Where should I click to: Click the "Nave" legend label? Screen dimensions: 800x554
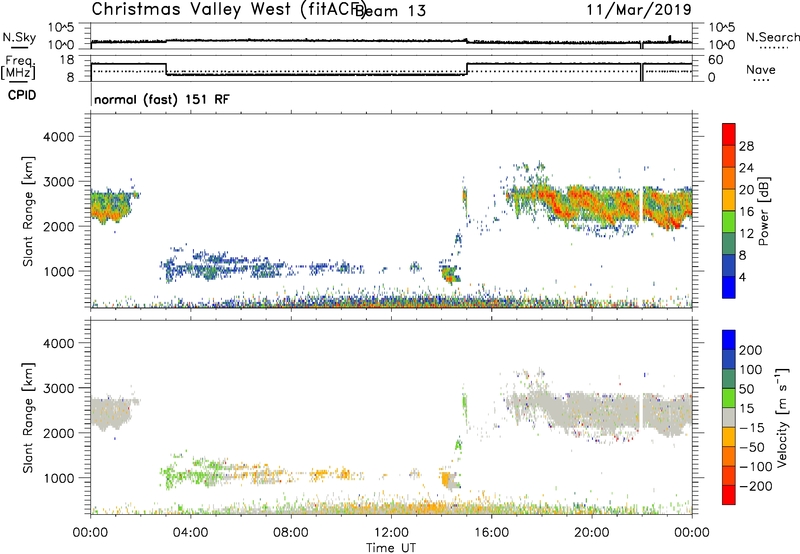pos(760,69)
